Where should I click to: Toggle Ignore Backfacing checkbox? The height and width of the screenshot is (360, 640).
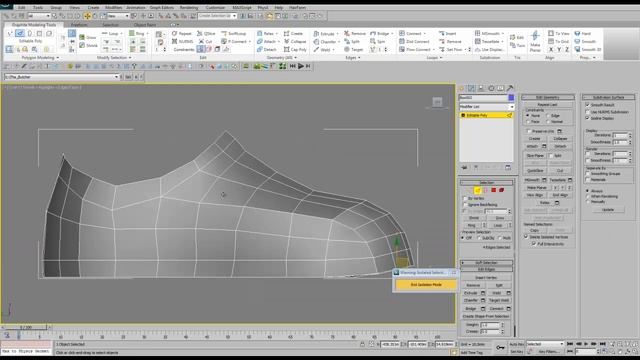(465, 204)
